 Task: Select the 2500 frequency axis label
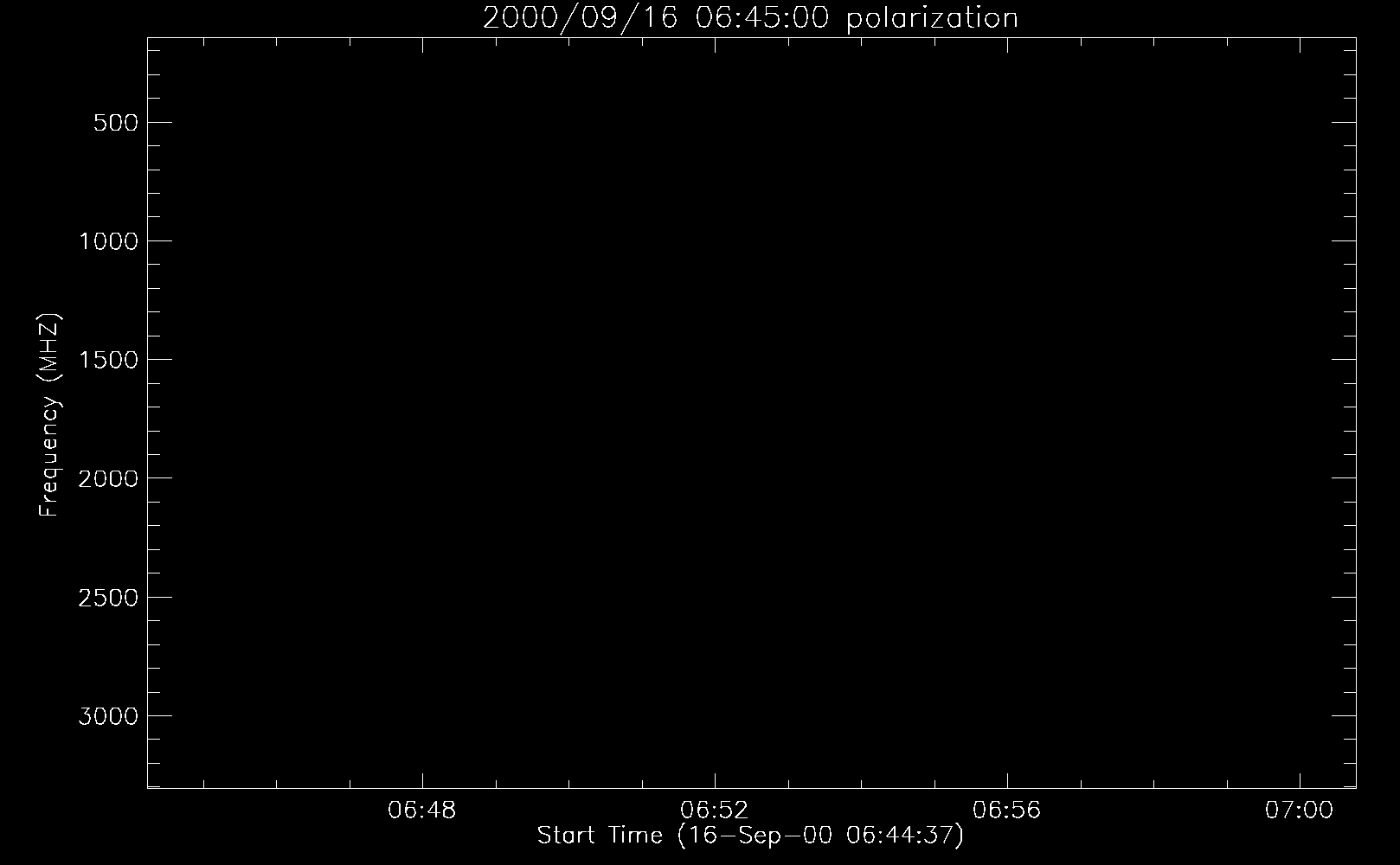(x=108, y=598)
